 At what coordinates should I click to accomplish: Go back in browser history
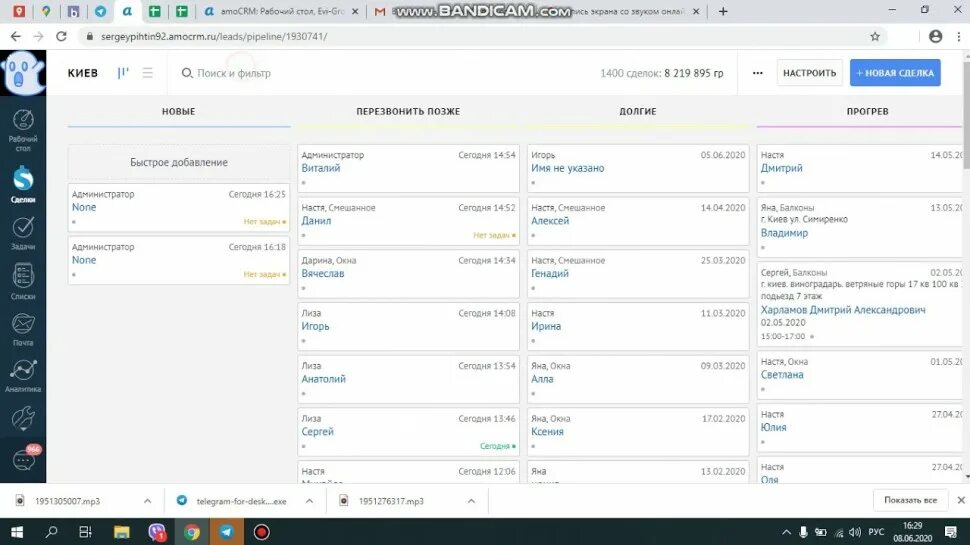[x=15, y=36]
